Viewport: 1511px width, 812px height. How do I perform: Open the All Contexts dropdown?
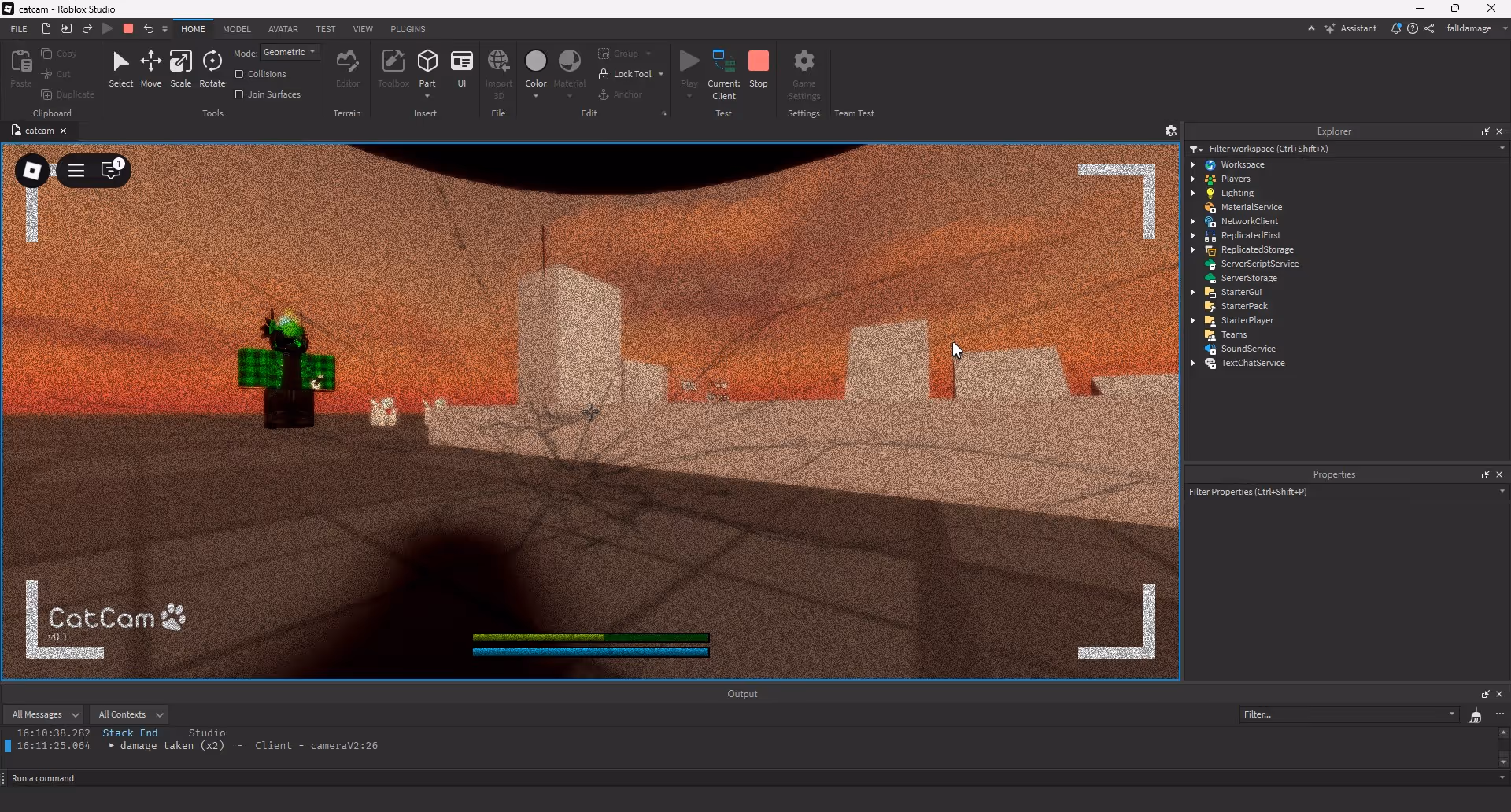tap(130, 714)
